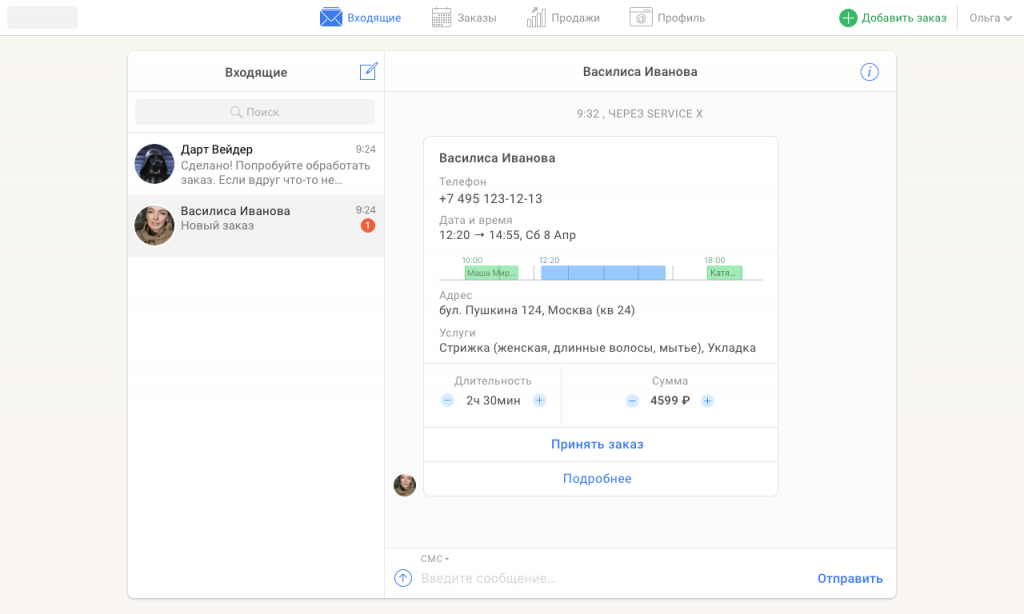Click the 12:20 → 14:55, Сб 8 Апр text
The image size is (1024, 614).
(507, 234)
